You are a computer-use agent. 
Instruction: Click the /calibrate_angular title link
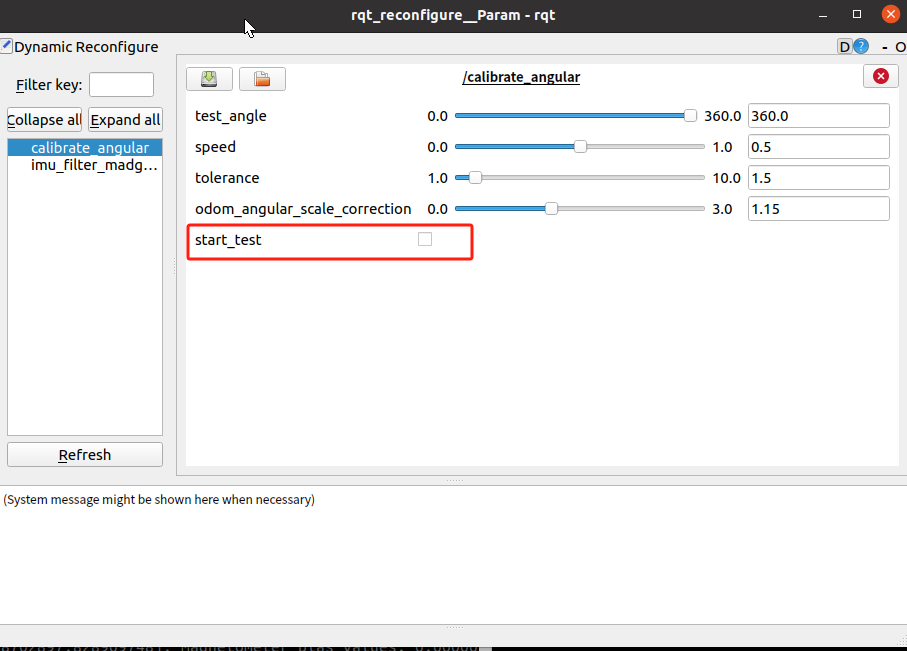tap(520, 77)
